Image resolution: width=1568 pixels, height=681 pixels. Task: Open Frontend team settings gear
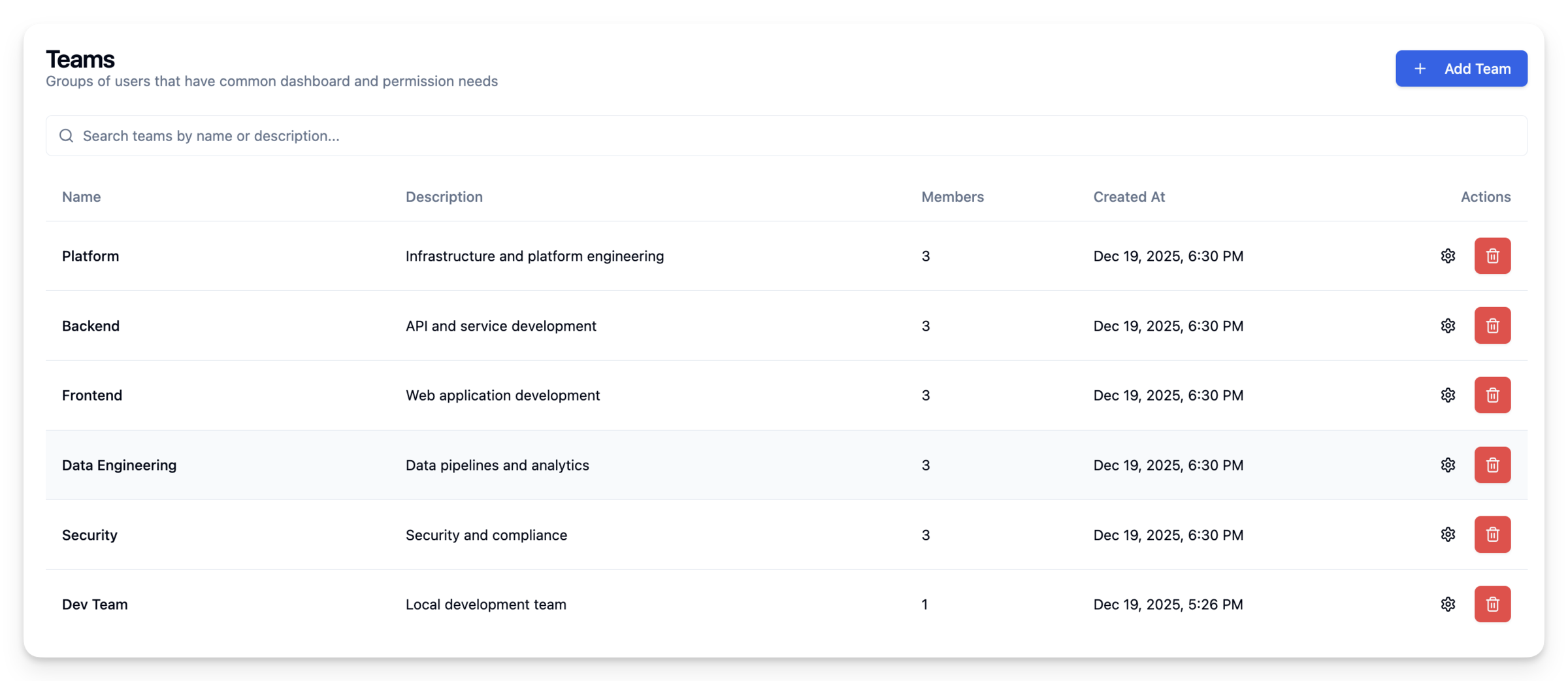tap(1448, 395)
